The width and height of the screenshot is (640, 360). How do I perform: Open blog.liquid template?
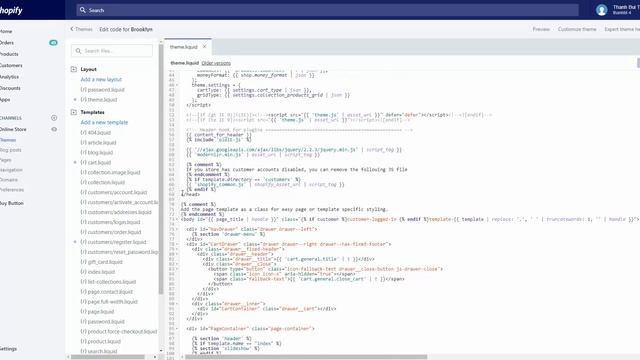coord(97,153)
